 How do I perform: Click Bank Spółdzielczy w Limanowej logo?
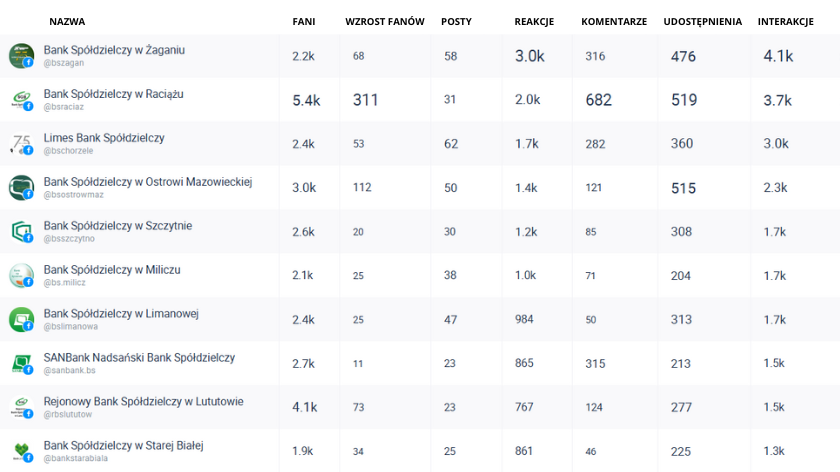pyautogui.click(x=21, y=320)
